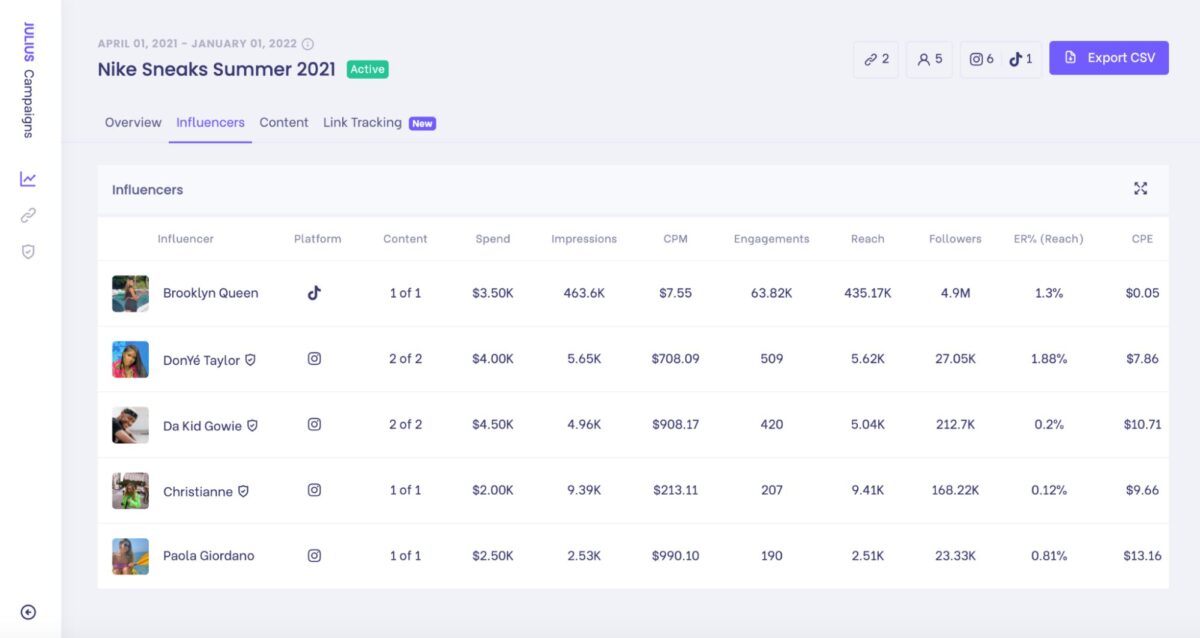Click the TikTok count in the campaign header
Screen dimensions: 1200x638
click(1021, 59)
